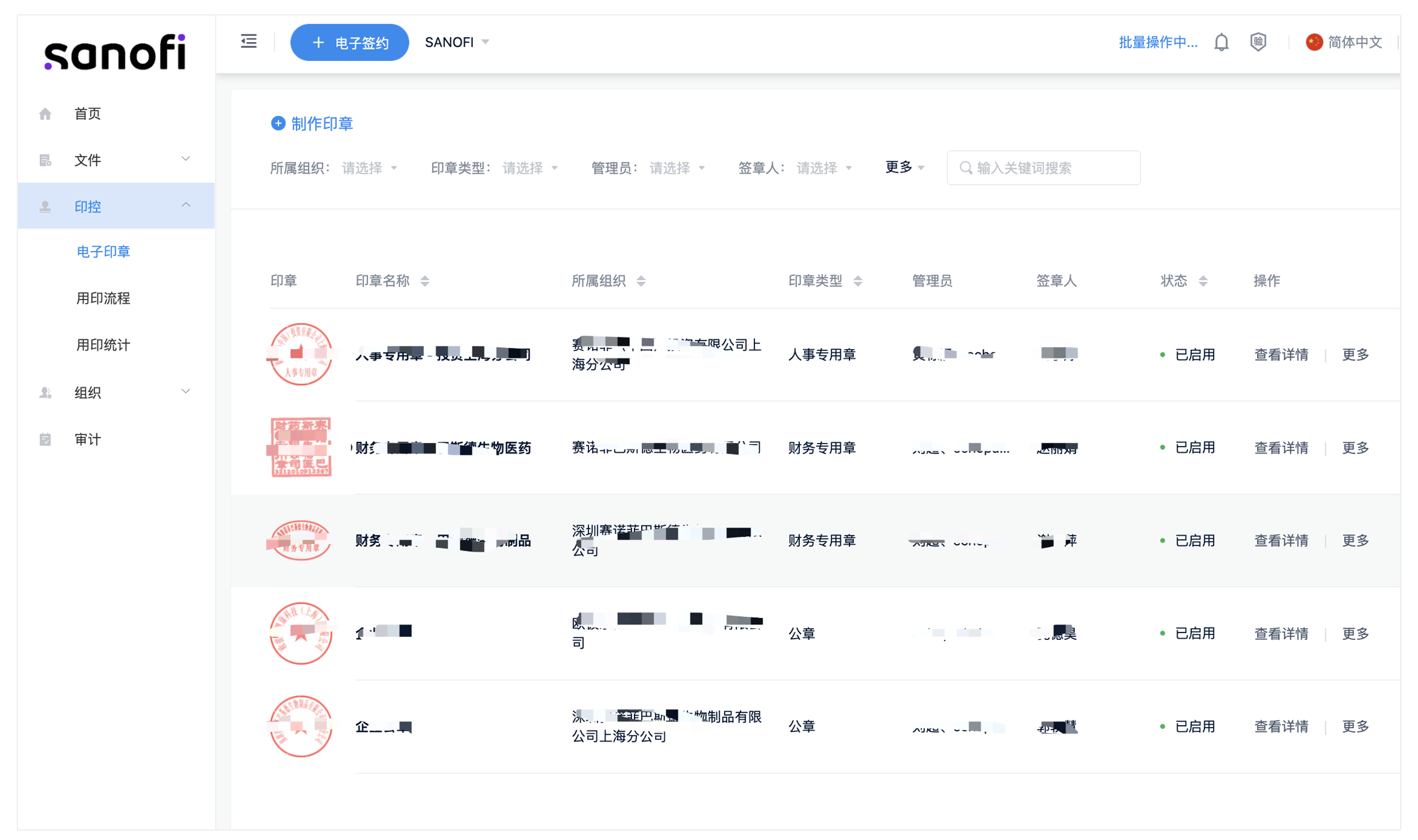Collapse the 印控 sidebar chevron
The image size is (1418, 840).
coord(186,205)
